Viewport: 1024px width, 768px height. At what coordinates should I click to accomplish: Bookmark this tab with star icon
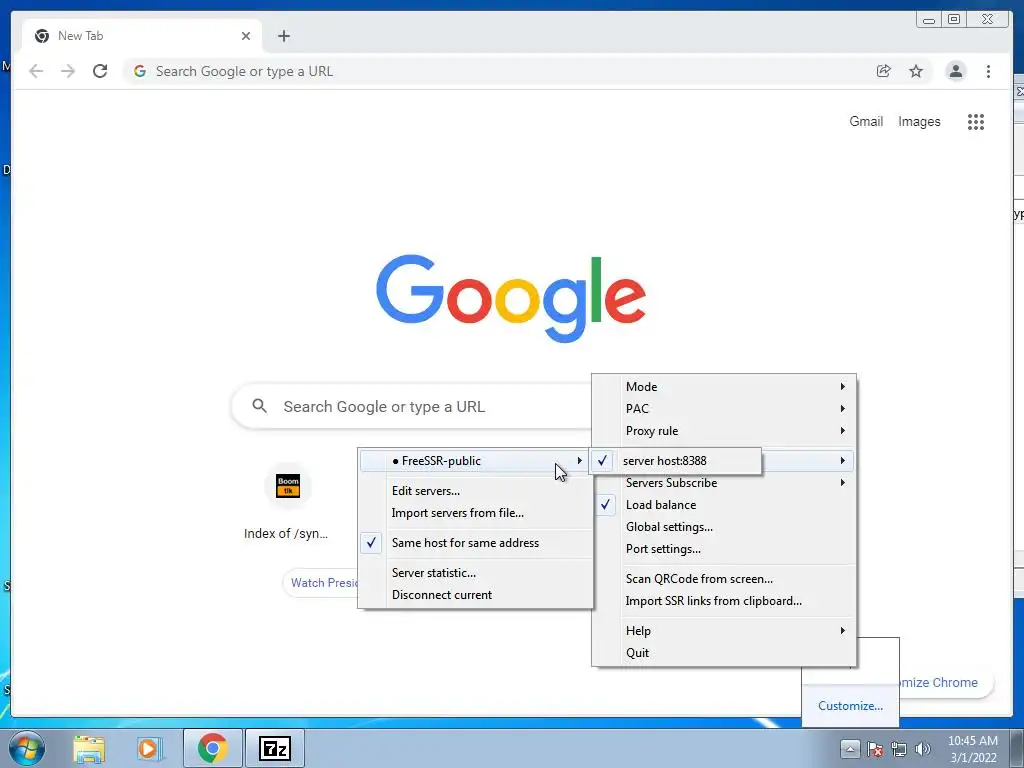(x=916, y=71)
